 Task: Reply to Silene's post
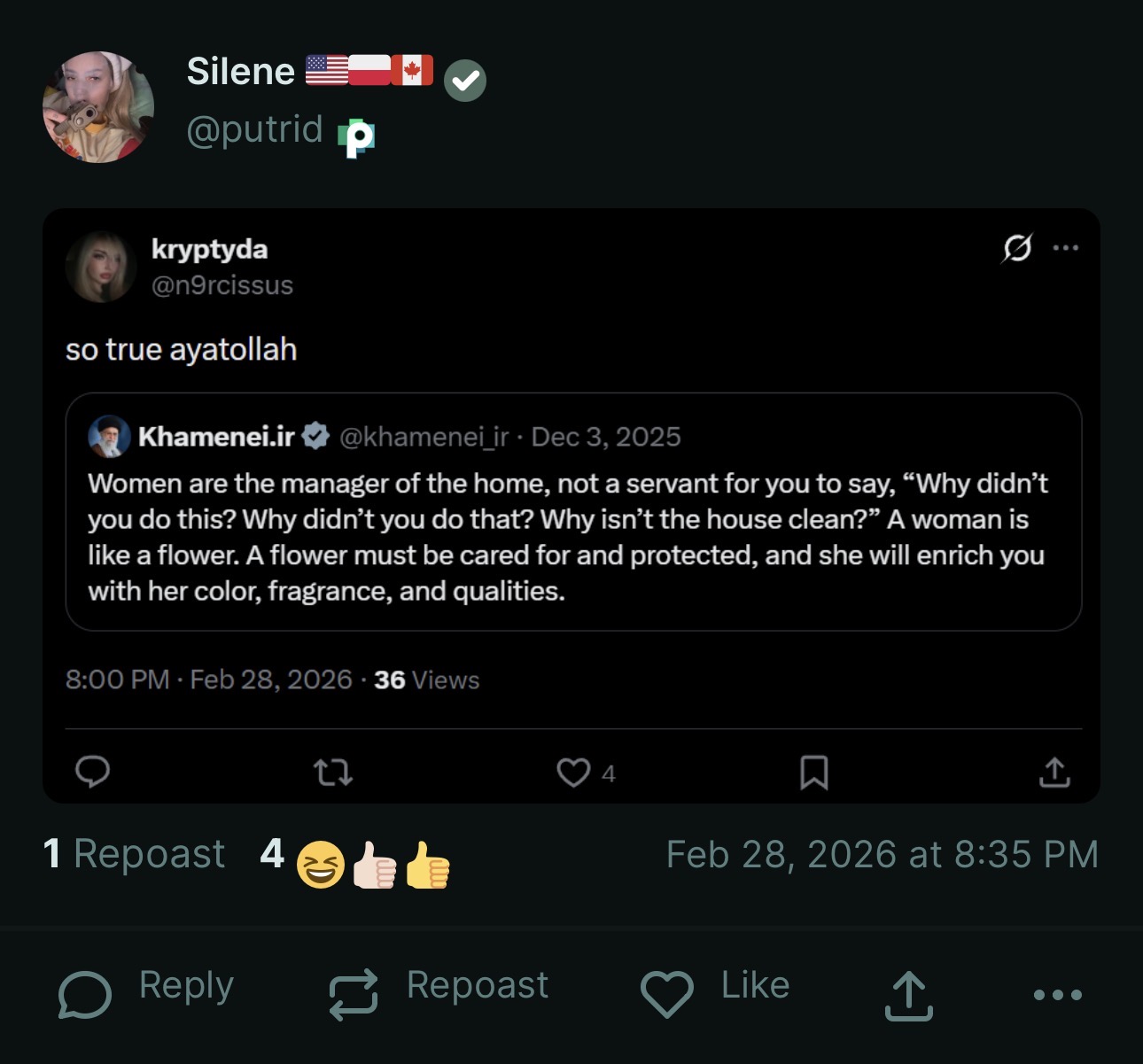(x=146, y=989)
